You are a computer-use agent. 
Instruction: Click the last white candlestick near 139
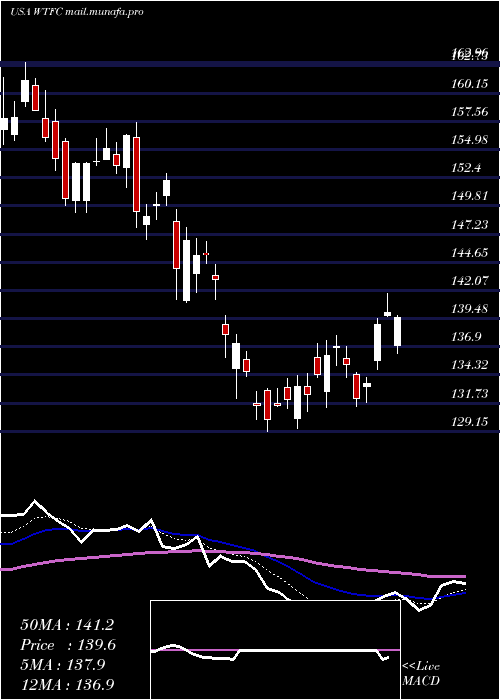pos(397,331)
